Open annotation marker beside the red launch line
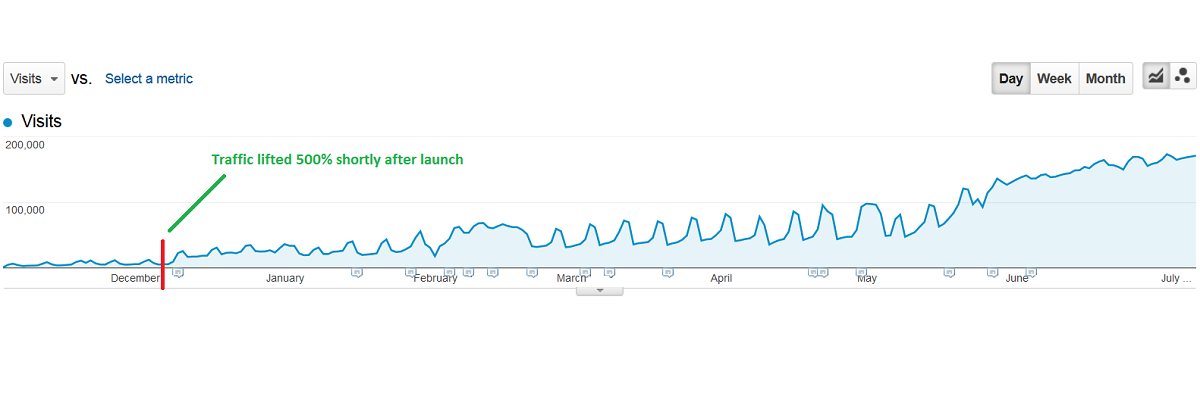This screenshot has height=400, width=1200. pyautogui.click(x=178, y=271)
